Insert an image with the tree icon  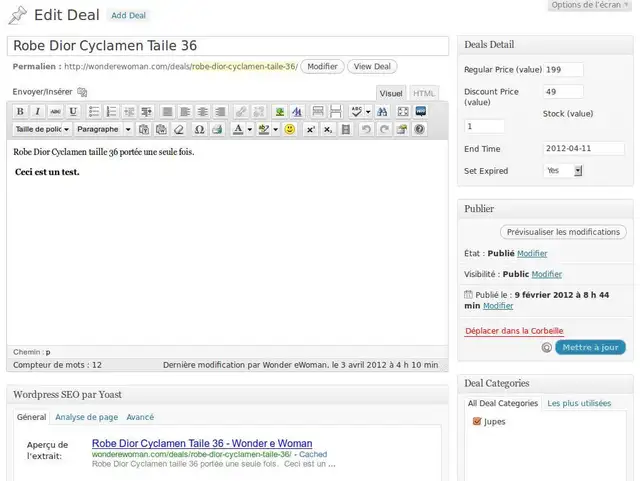click(x=280, y=111)
